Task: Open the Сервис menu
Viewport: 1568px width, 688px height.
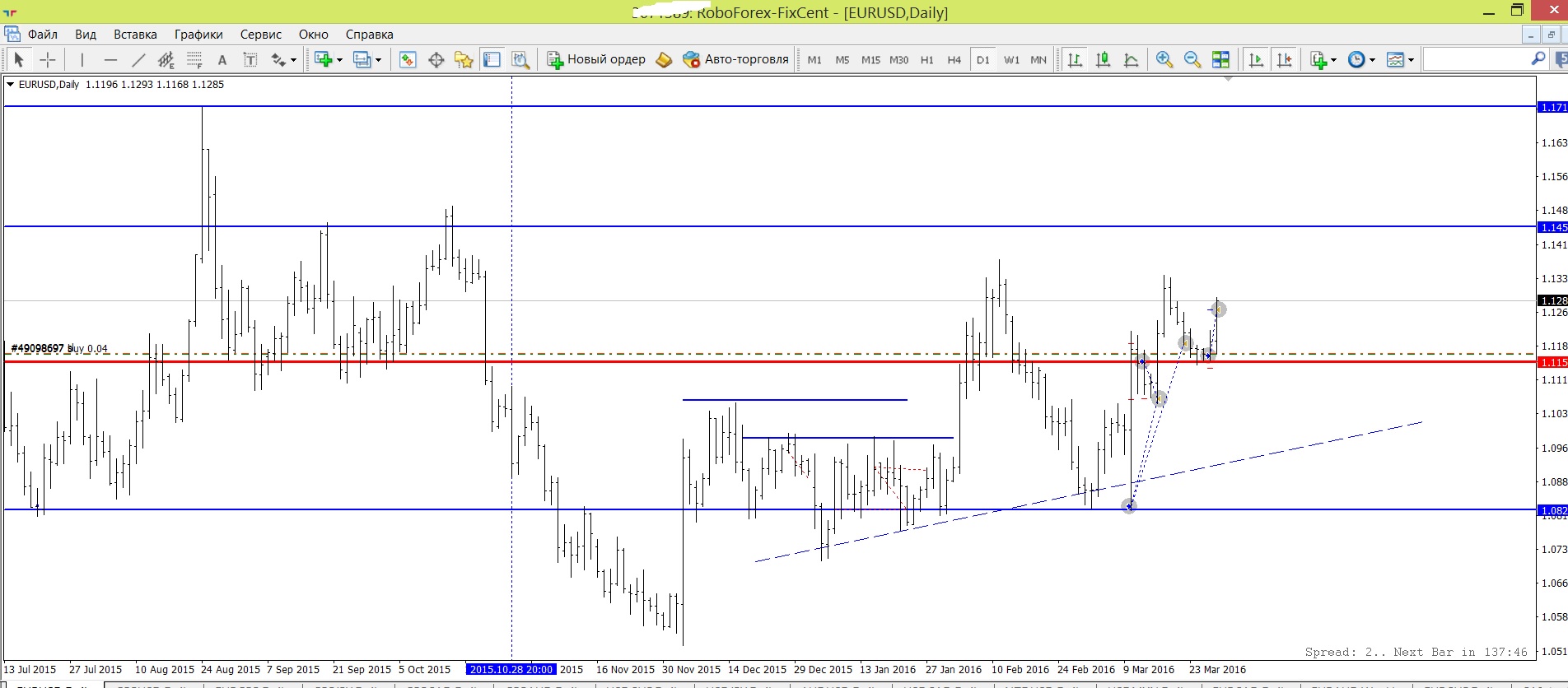Action: point(261,35)
